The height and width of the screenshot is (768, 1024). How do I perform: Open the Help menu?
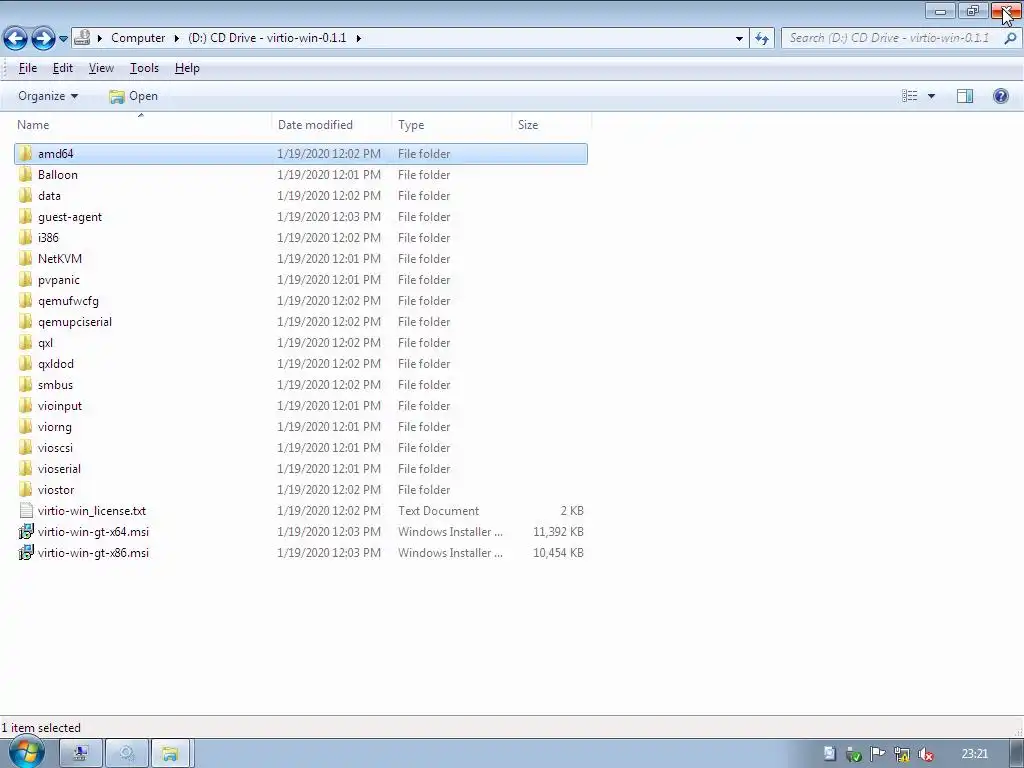point(187,68)
